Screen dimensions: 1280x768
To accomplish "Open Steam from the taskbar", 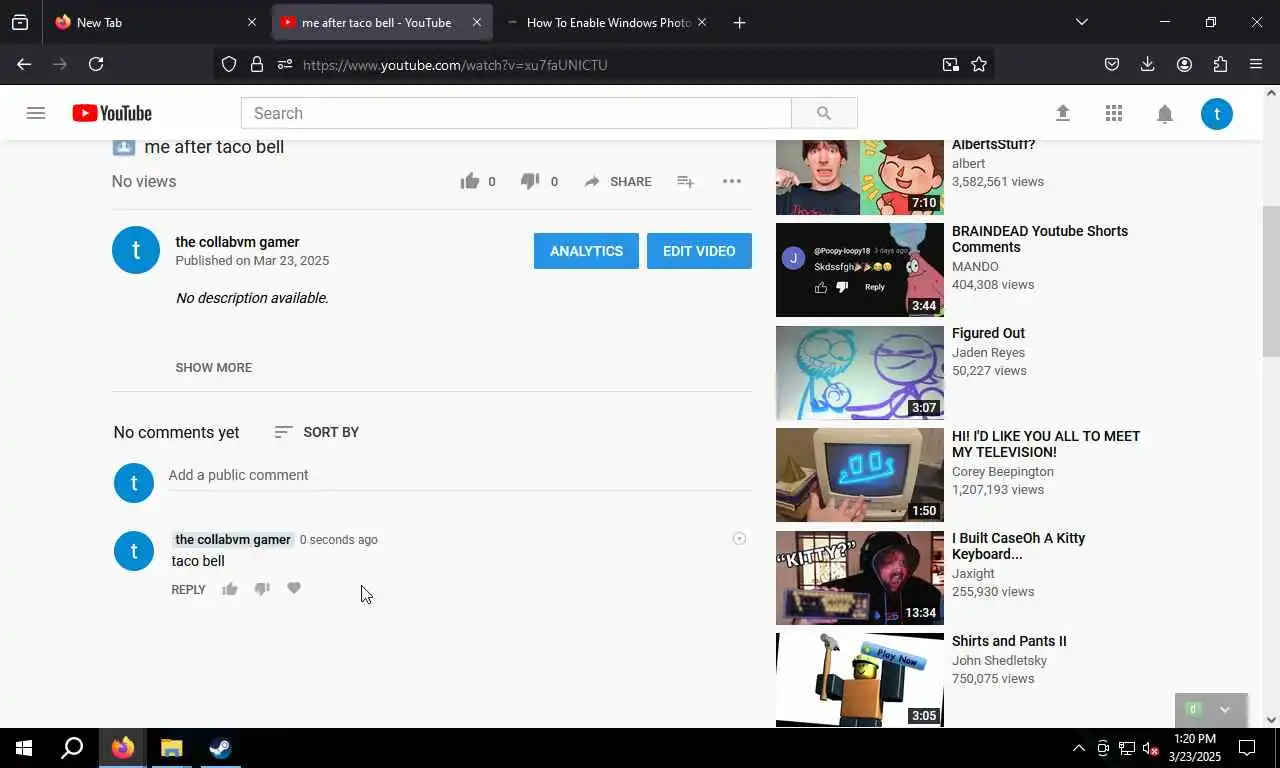I will (220, 748).
